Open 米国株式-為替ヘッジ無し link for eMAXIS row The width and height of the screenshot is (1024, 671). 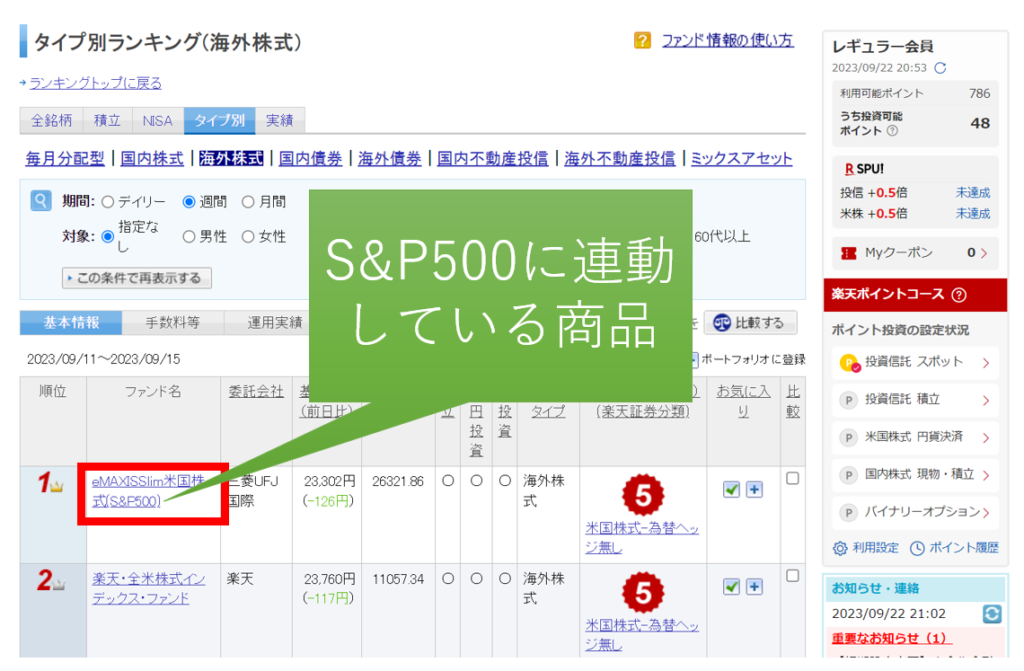tap(642, 538)
